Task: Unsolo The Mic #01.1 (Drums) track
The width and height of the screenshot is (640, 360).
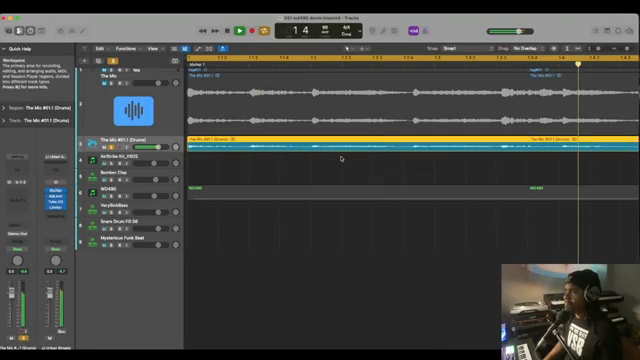Action: (x=111, y=147)
